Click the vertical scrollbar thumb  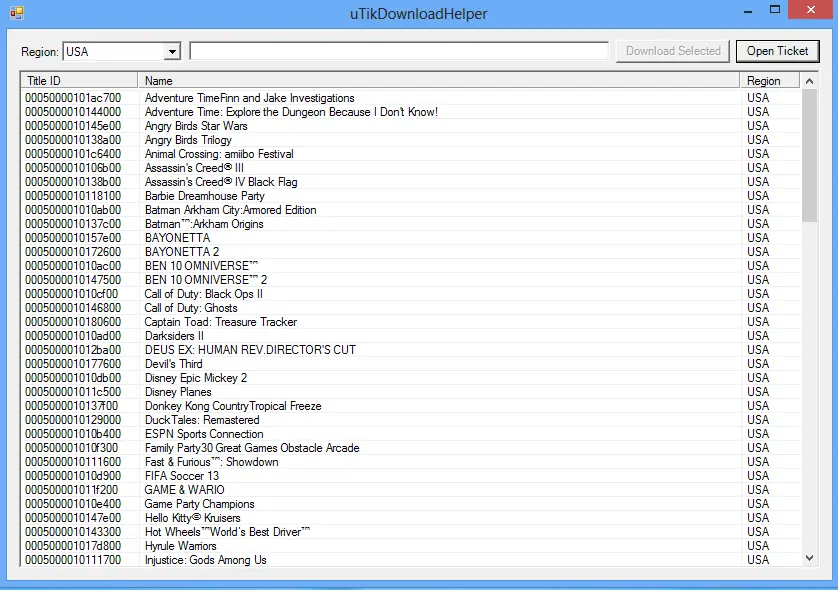point(809,155)
